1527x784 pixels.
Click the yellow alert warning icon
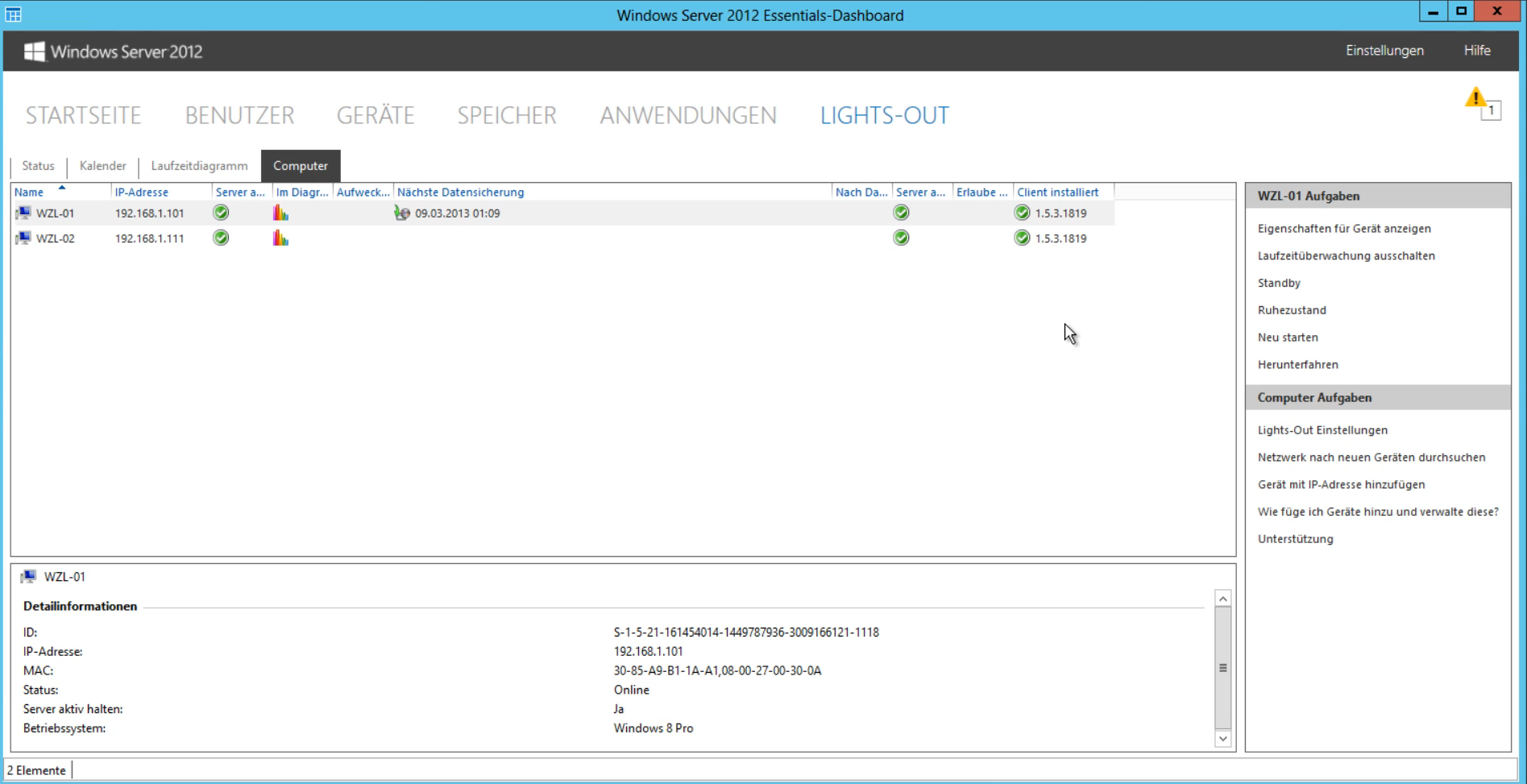pyautogui.click(x=1475, y=99)
